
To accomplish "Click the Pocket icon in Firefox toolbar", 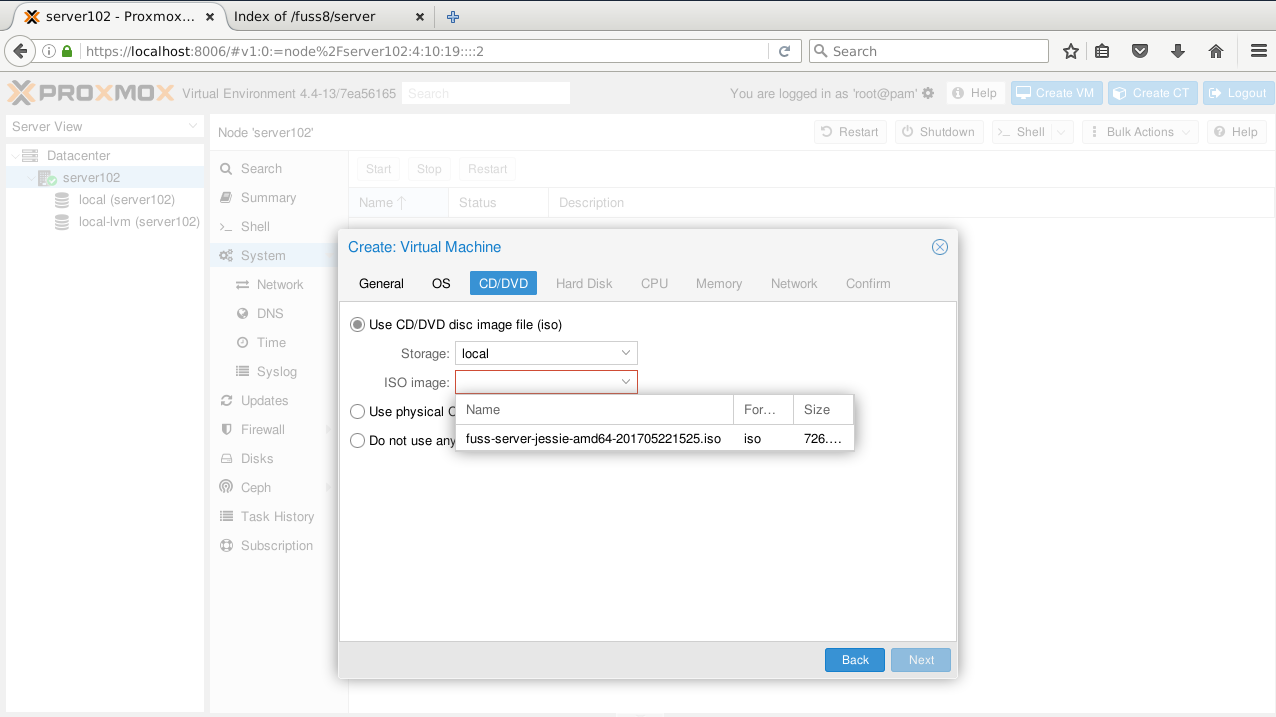I will pos(1140,51).
